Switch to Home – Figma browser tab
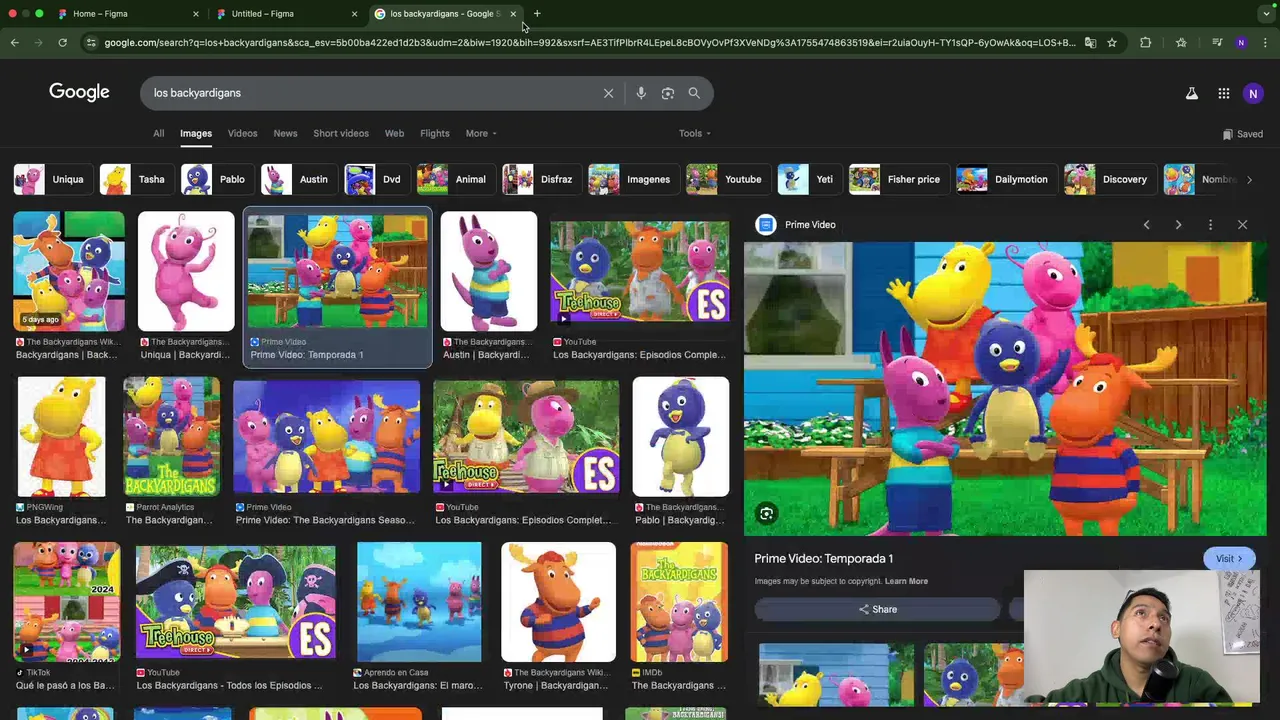 click(125, 14)
